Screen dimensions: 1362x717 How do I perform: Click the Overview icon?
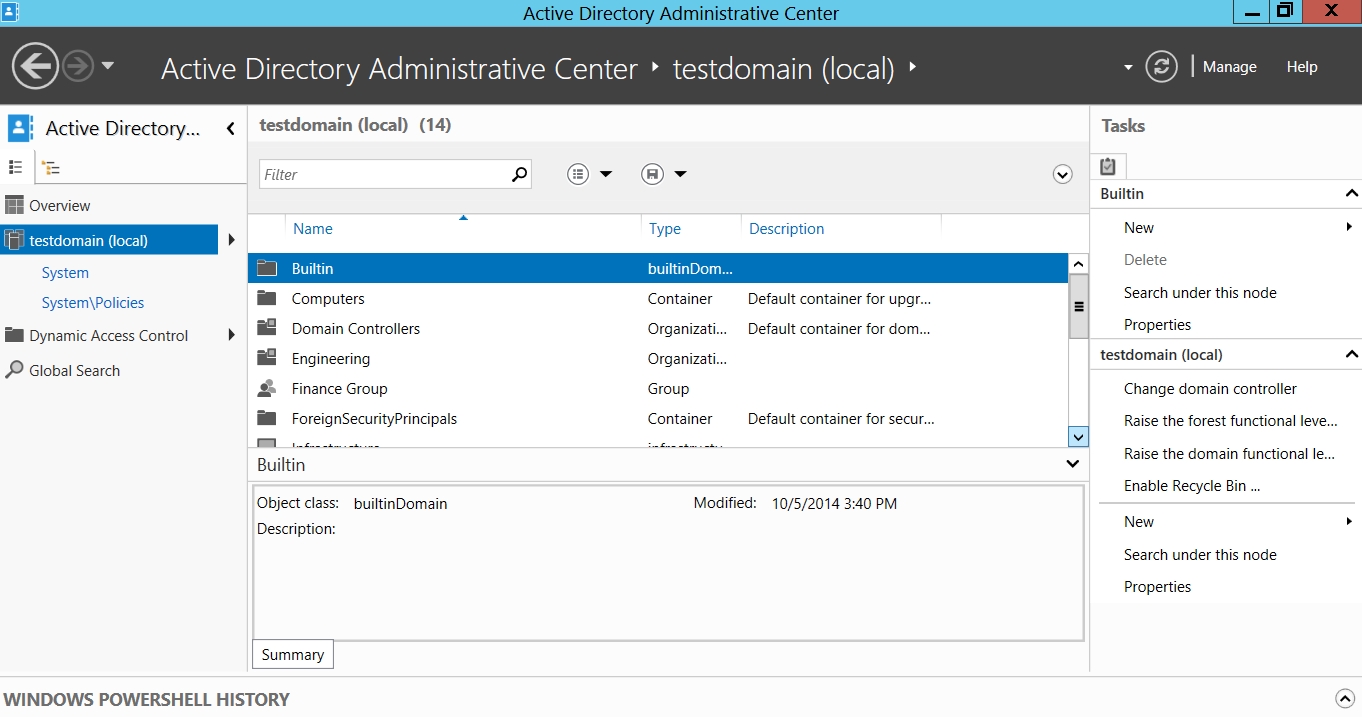pos(14,205)
